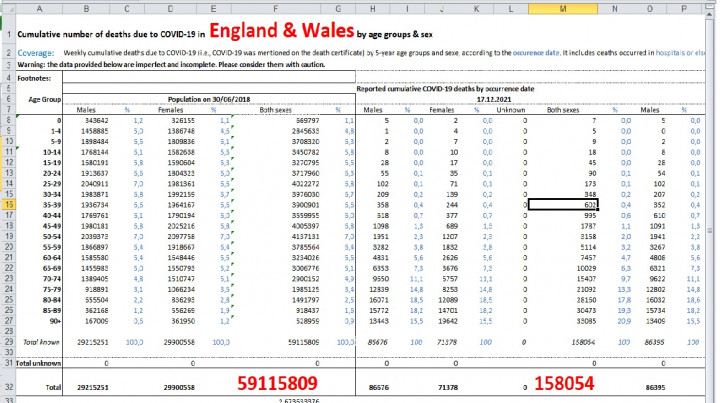The image size is (720, 403).
Task: Open the 'occurence date' link
Action: (536, 53)
